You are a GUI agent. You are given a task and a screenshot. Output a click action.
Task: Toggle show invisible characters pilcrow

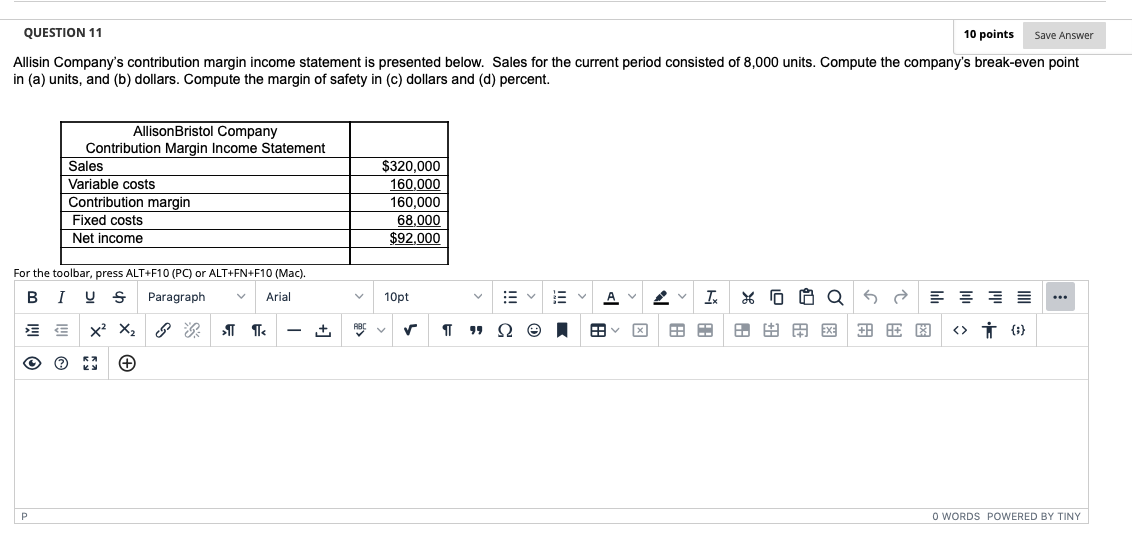447,331
